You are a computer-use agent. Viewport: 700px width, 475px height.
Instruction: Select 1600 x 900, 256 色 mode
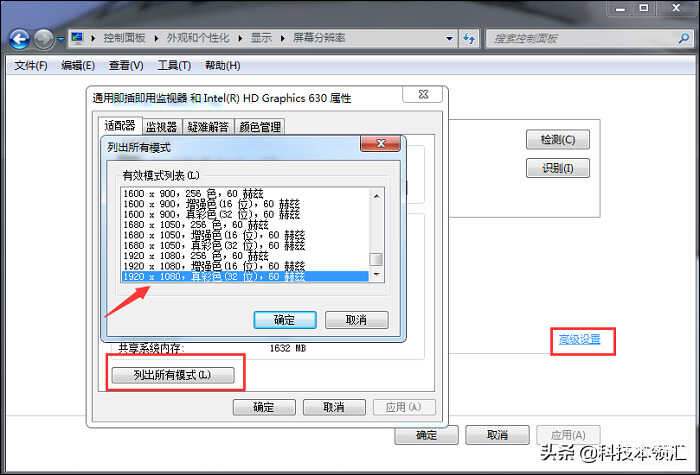[245, 194]
